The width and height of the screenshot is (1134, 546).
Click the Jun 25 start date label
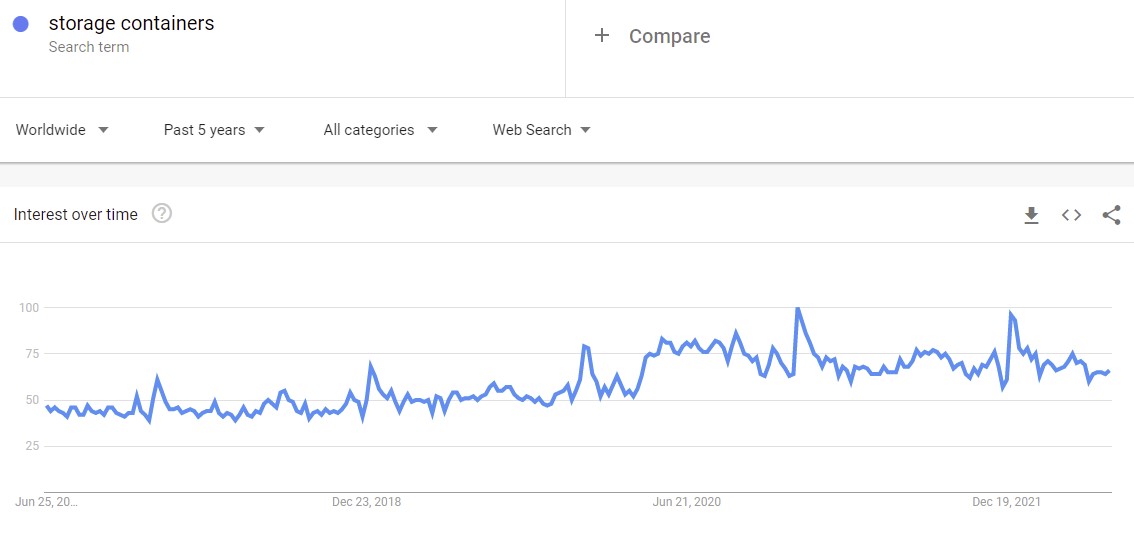point(46,502)
